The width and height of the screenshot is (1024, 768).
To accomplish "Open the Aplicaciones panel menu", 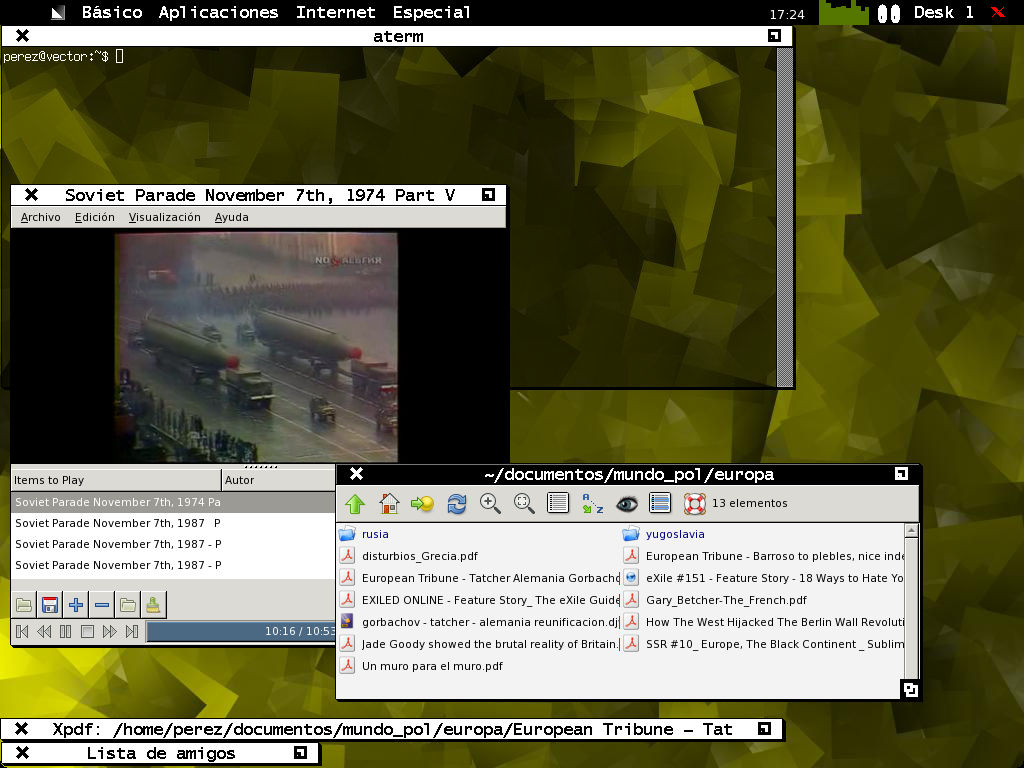I will (218, 12).
